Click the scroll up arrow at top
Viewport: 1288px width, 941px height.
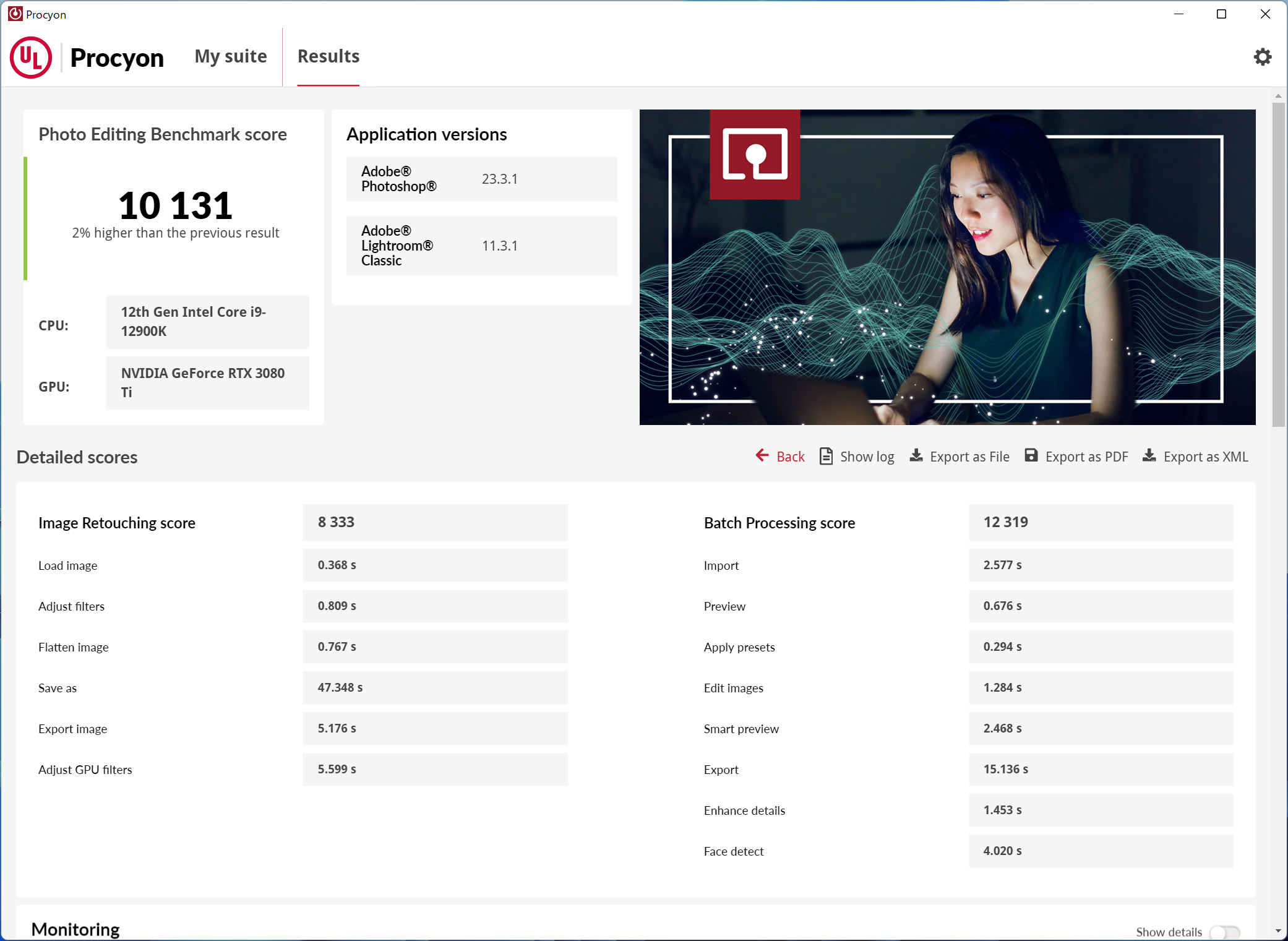tap(1278, 96)
